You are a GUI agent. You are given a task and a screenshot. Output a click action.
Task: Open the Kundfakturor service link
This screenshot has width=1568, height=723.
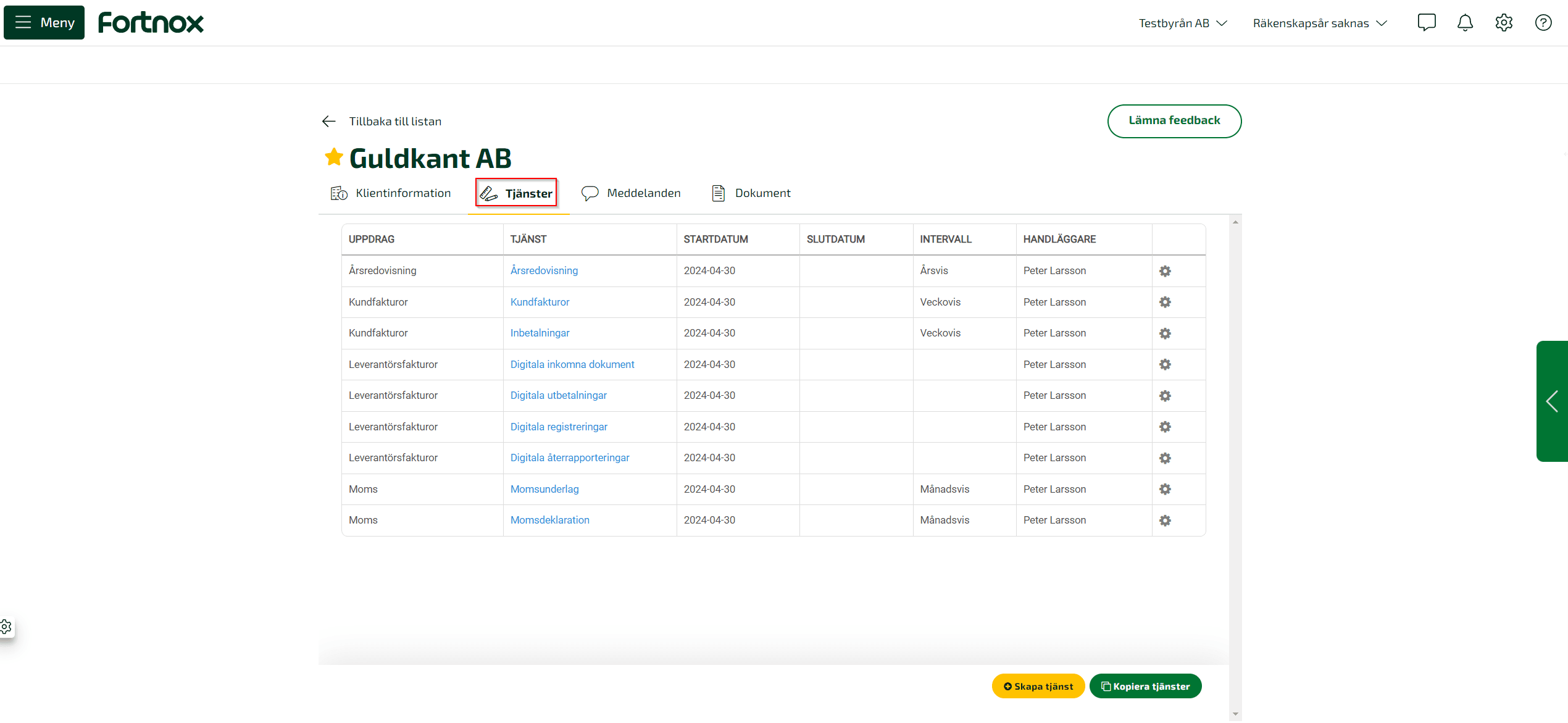(x=540, y=302)
